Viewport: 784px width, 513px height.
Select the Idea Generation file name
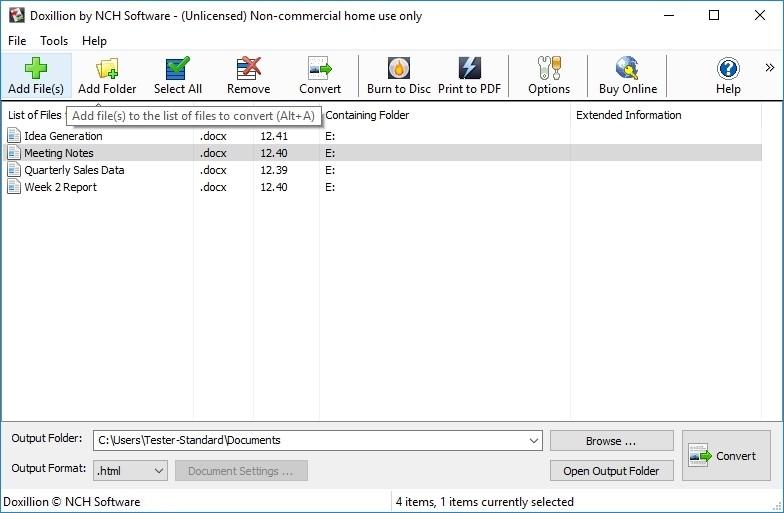tap(64, 136)
